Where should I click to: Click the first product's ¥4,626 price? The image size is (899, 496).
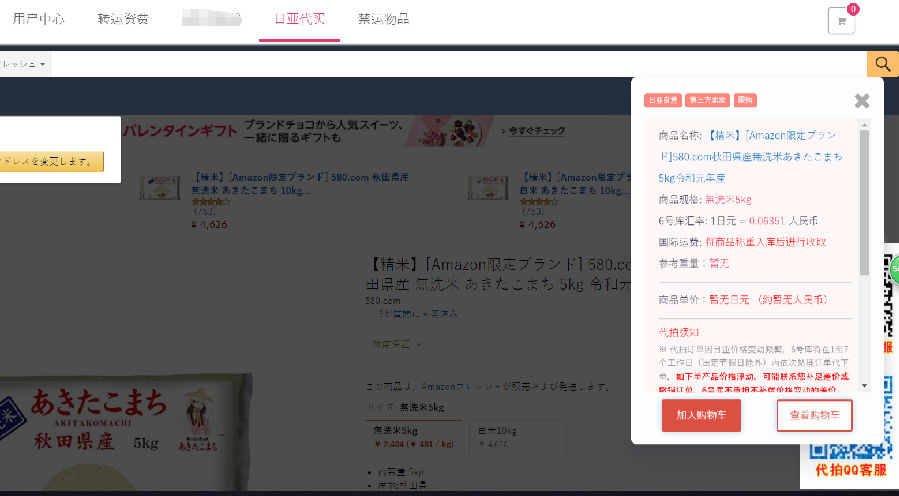coord(210,224)
